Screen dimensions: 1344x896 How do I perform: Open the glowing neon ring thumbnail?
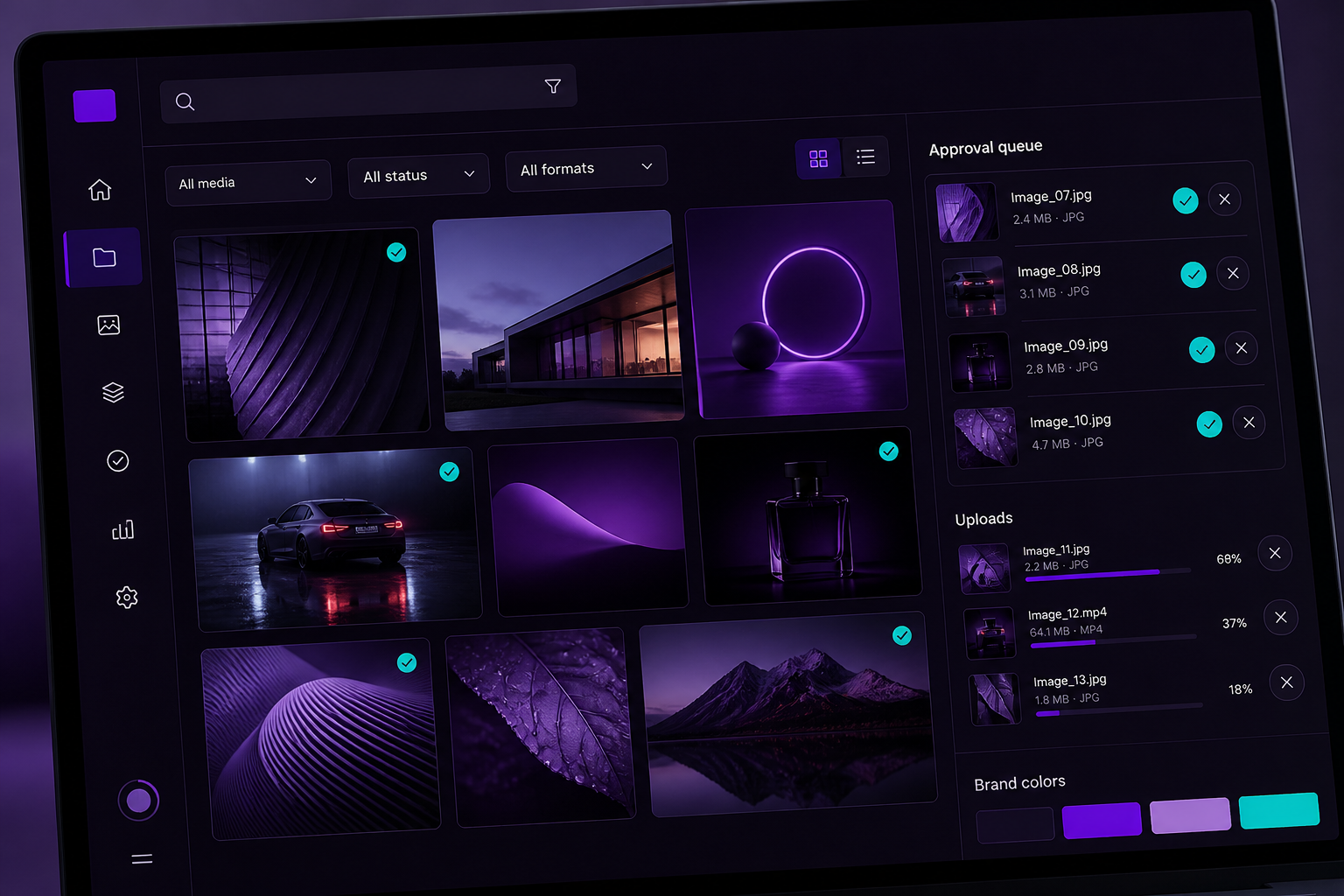pyautogui.click(x=795, y=309)
